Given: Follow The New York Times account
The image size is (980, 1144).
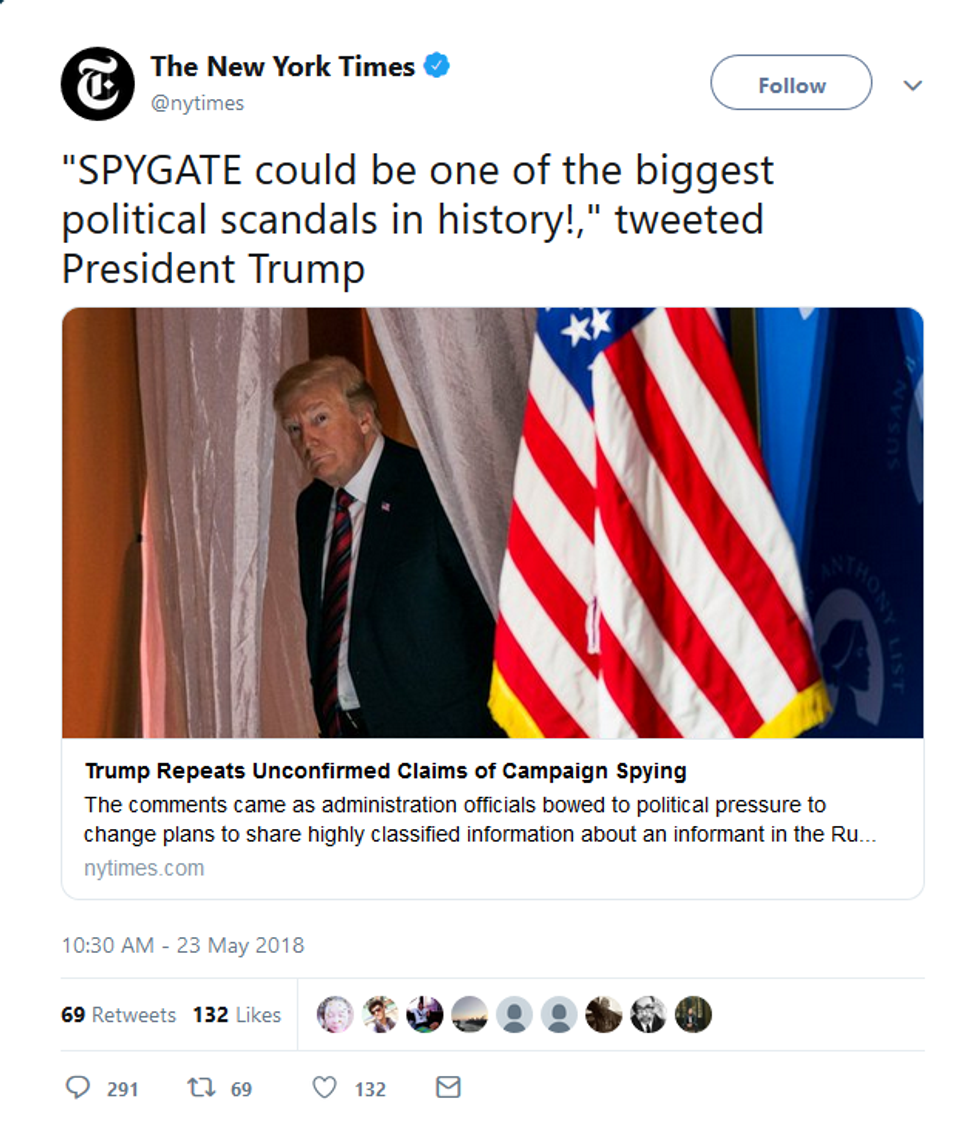Looking at the screenshot, I should (x=790, y=84).
